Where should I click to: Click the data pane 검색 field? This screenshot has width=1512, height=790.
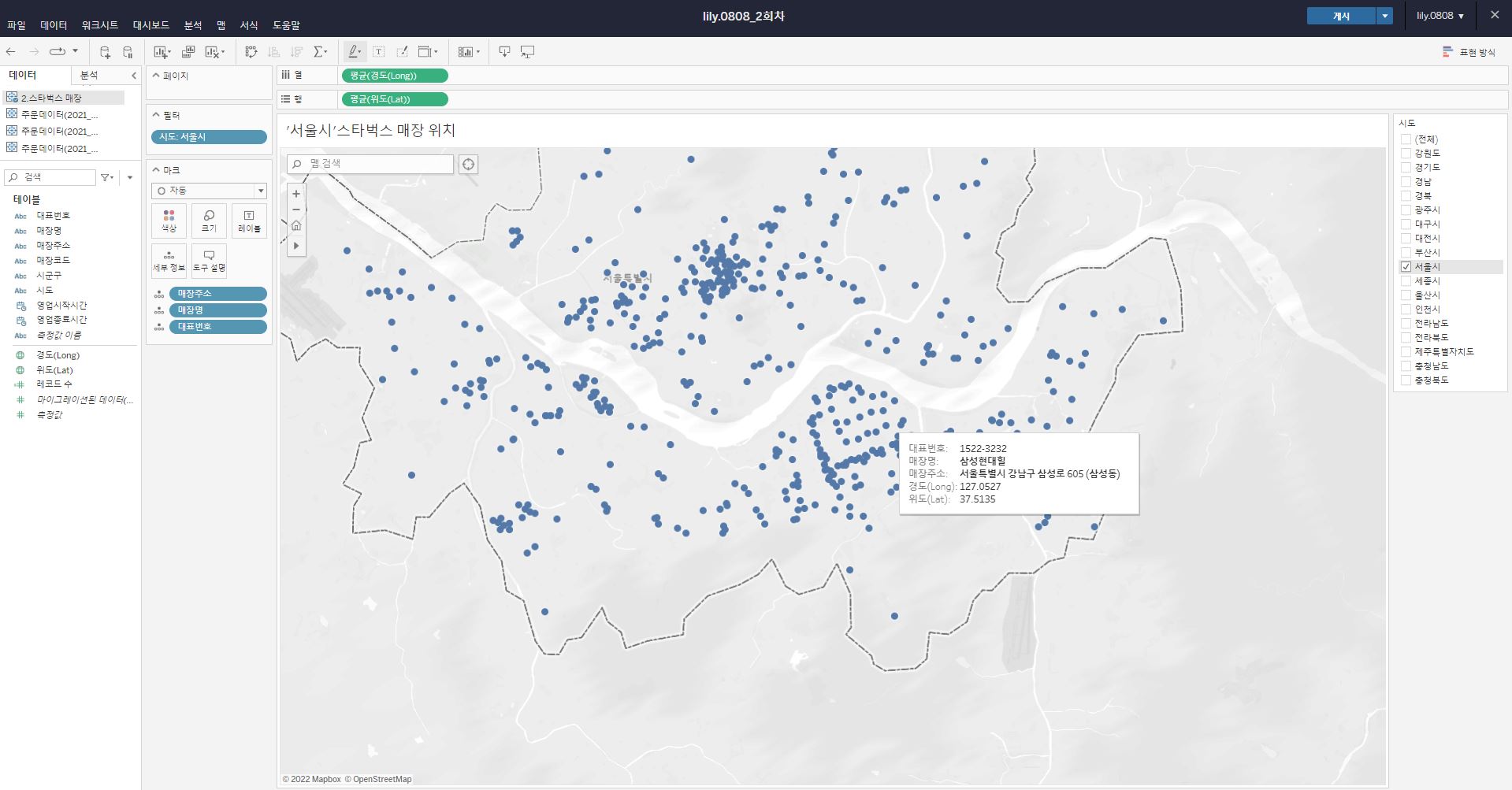point(50,177)
